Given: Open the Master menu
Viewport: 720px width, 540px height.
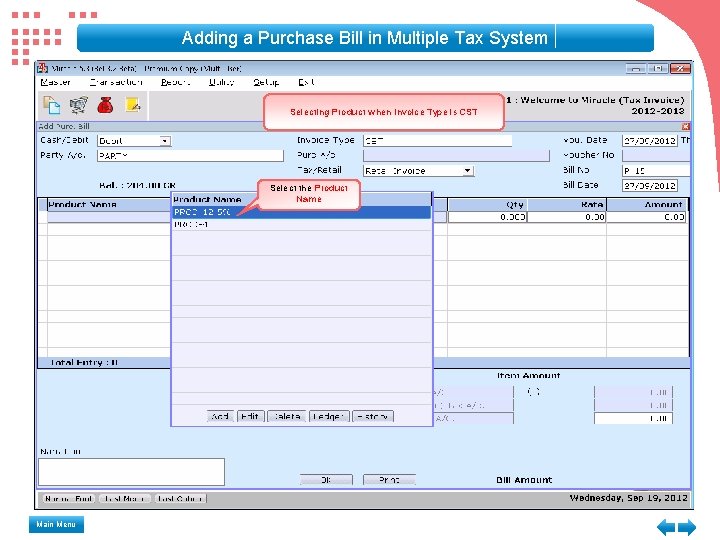Looking at the screenshot, I should coord(55,82).
